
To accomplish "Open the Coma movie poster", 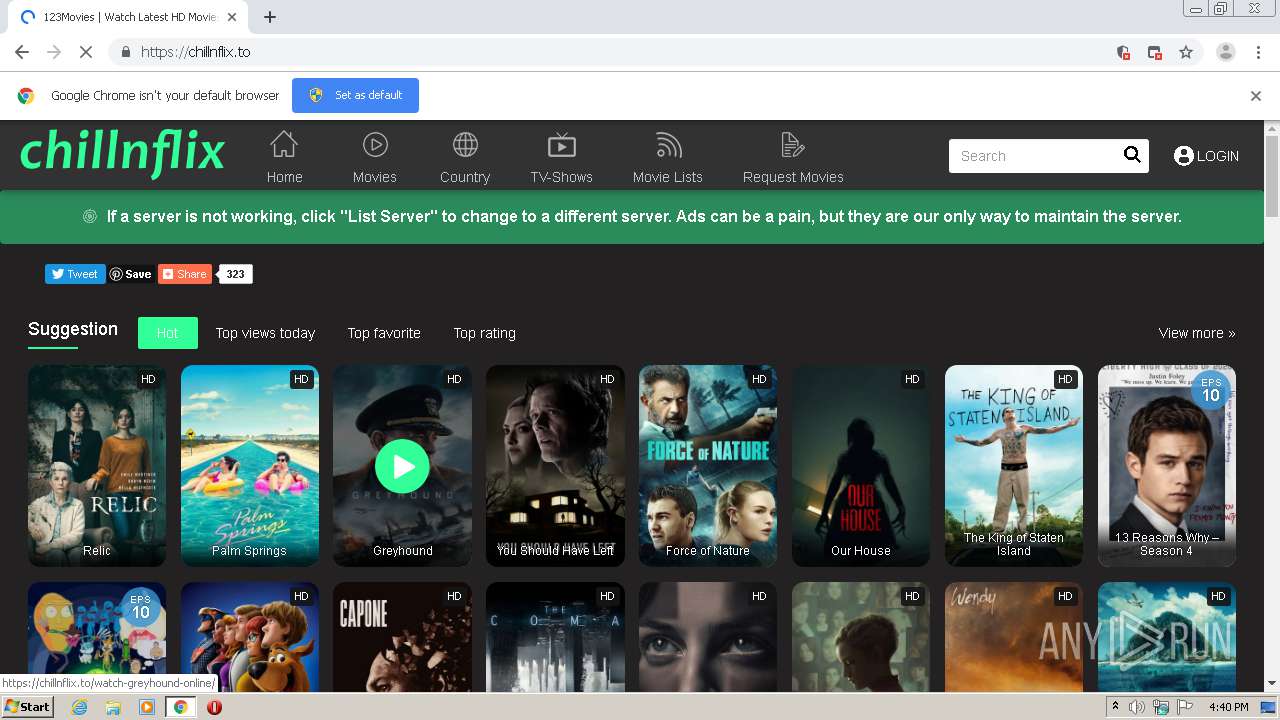I will point(555,637).
